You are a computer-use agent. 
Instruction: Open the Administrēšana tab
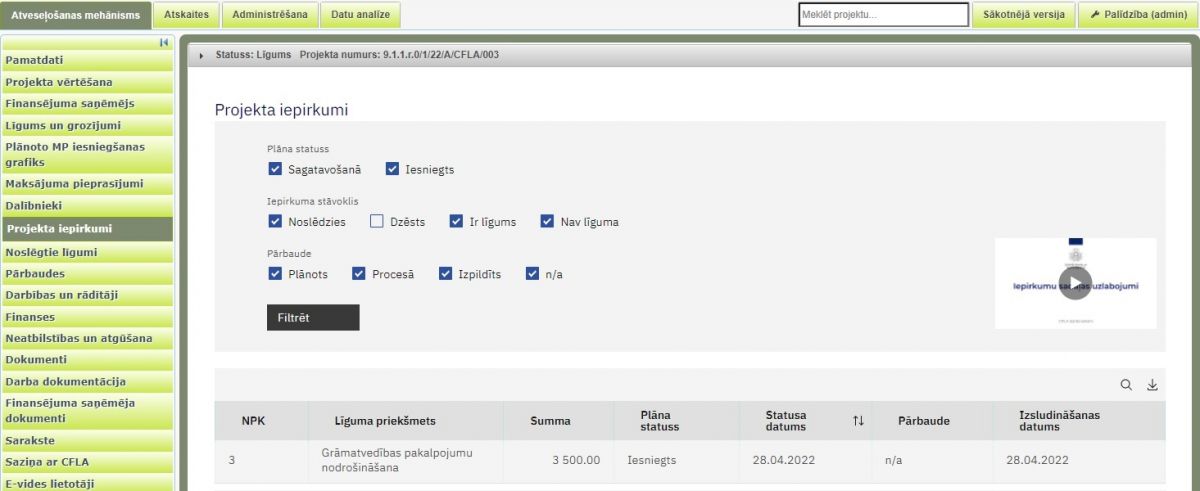tap(271, 15)
